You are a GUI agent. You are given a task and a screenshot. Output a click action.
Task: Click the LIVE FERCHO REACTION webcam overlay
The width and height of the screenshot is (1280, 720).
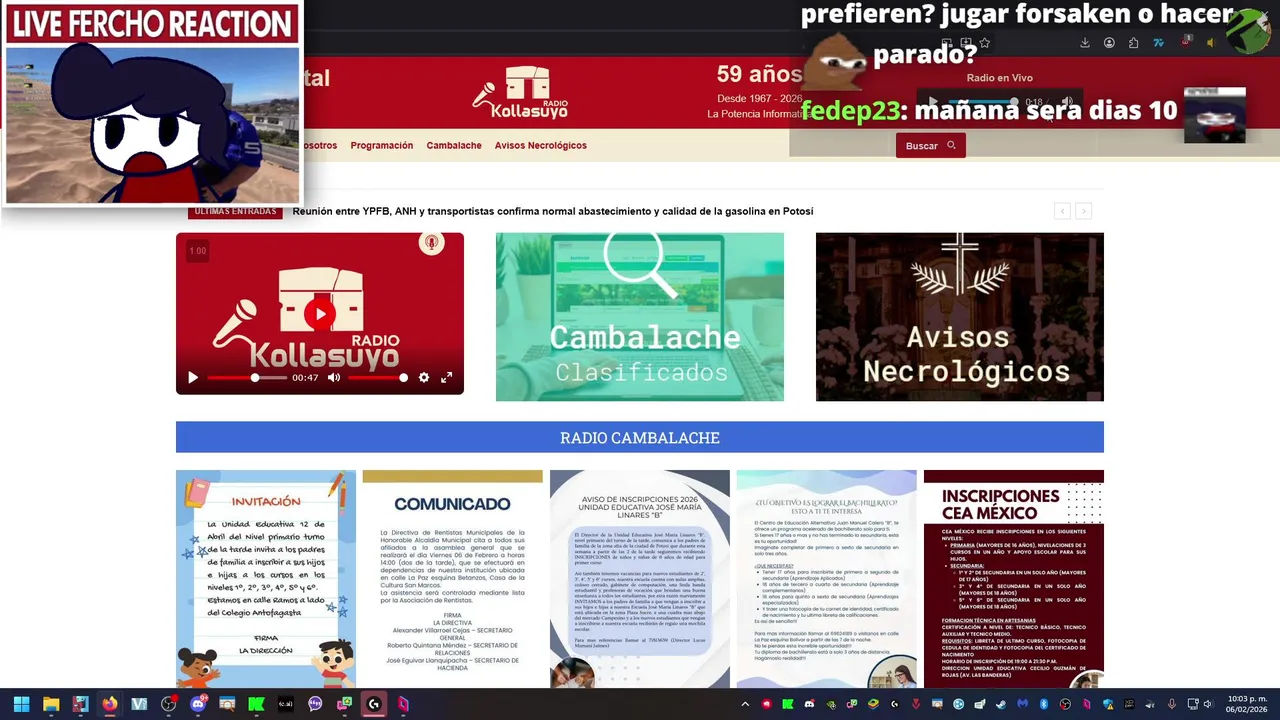point(151,103)
